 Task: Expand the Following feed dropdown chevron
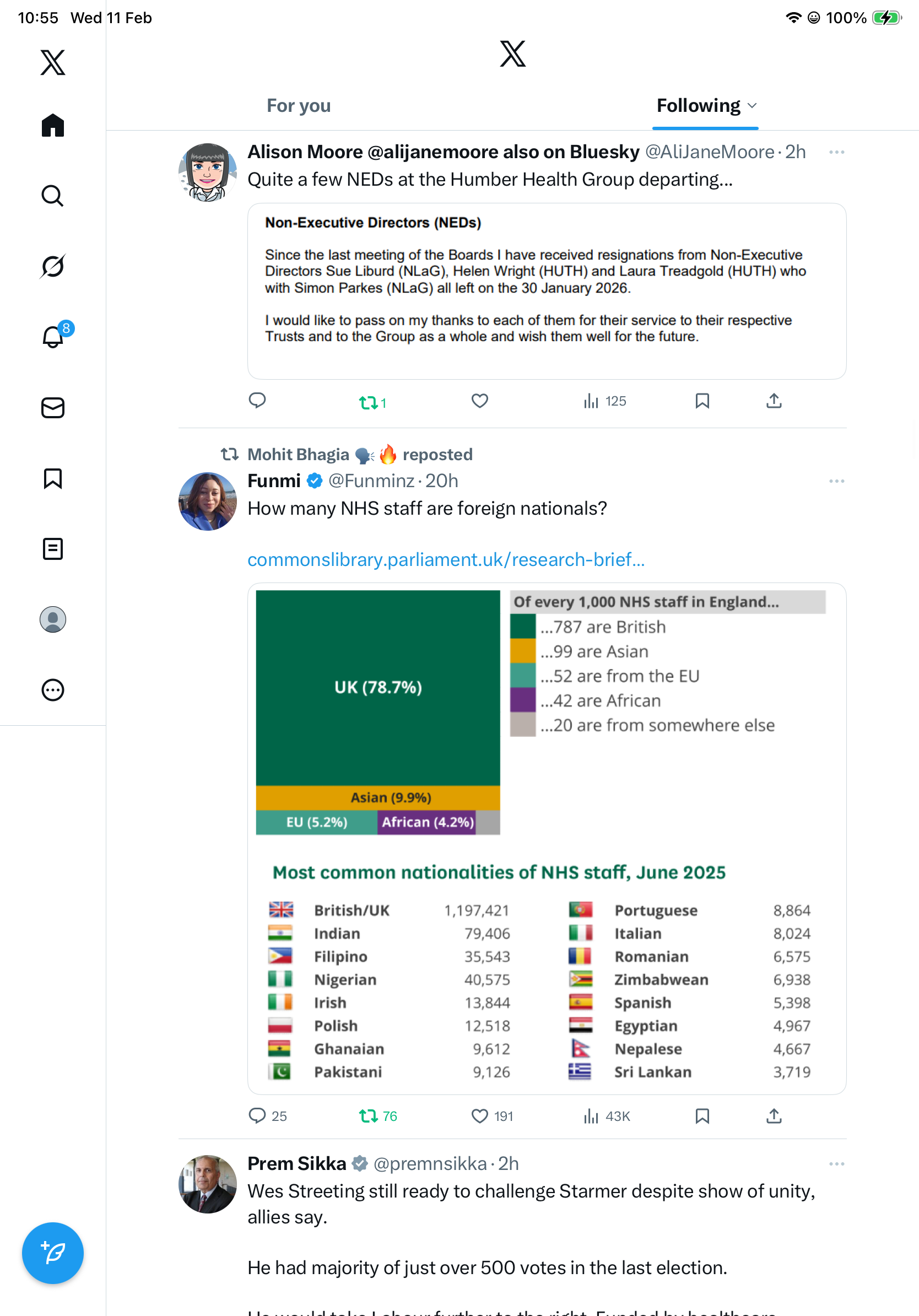click(753, 106)
